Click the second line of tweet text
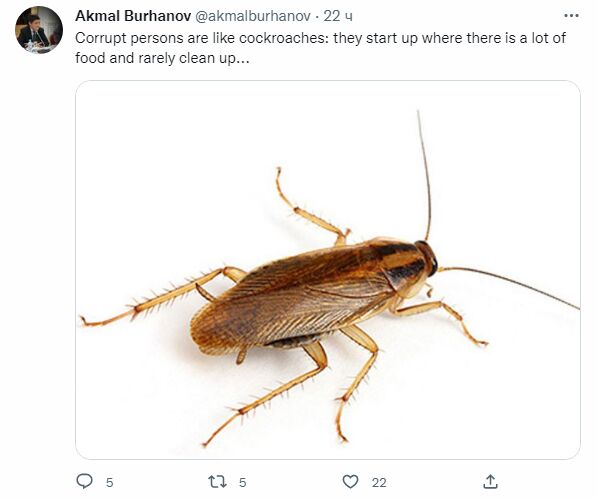The width and height of the screenshot is (597, 498). pos(162,58)
